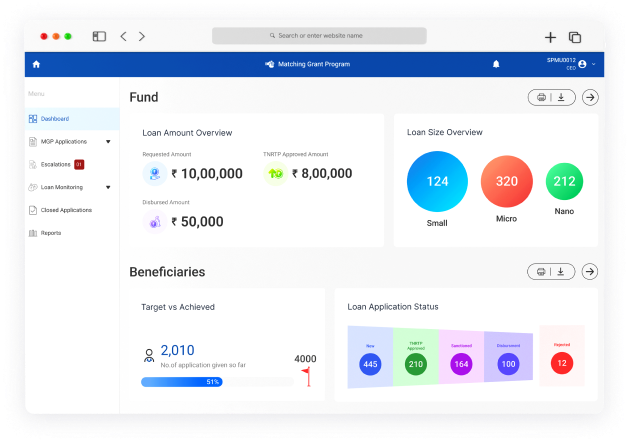
Task: Click the print icon in Fund section
Action: 541,97
